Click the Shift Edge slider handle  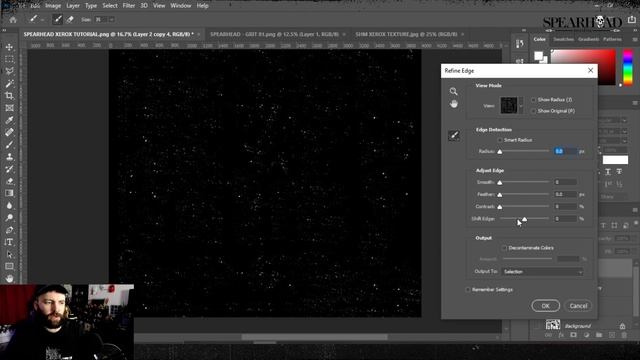coord(524,219)
